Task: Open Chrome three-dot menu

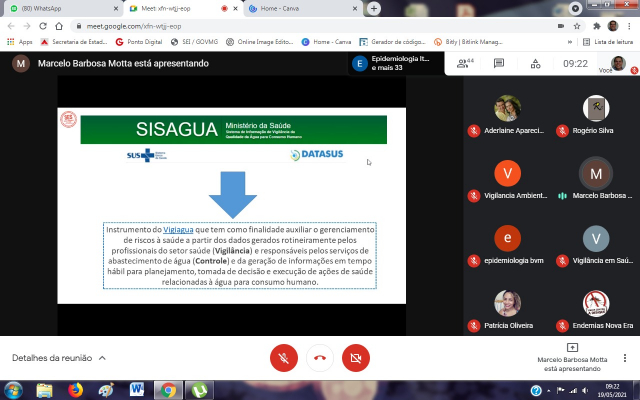Action: pyautogui.click(x=629, y=26)
